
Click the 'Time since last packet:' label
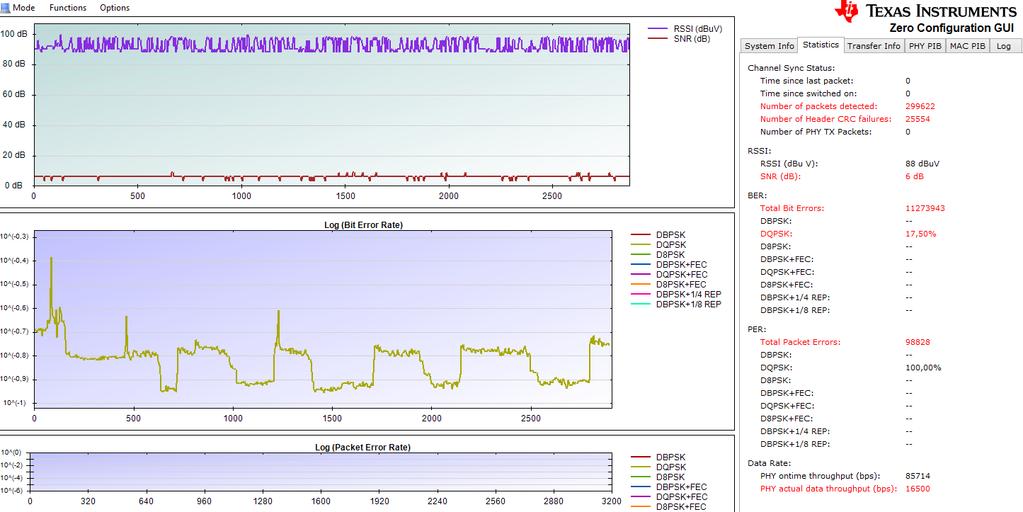[806, 81]
